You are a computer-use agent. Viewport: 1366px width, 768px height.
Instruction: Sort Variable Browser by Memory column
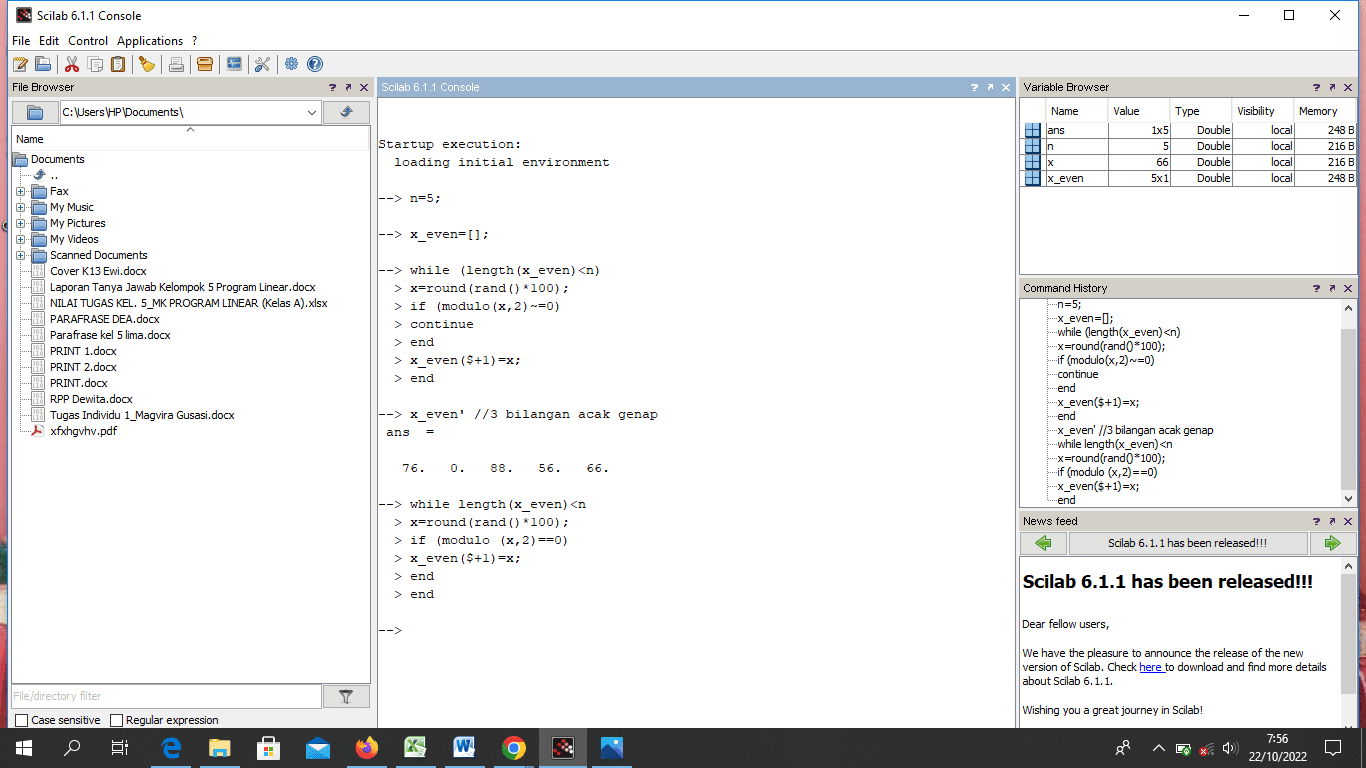(x=1325, y=111)
